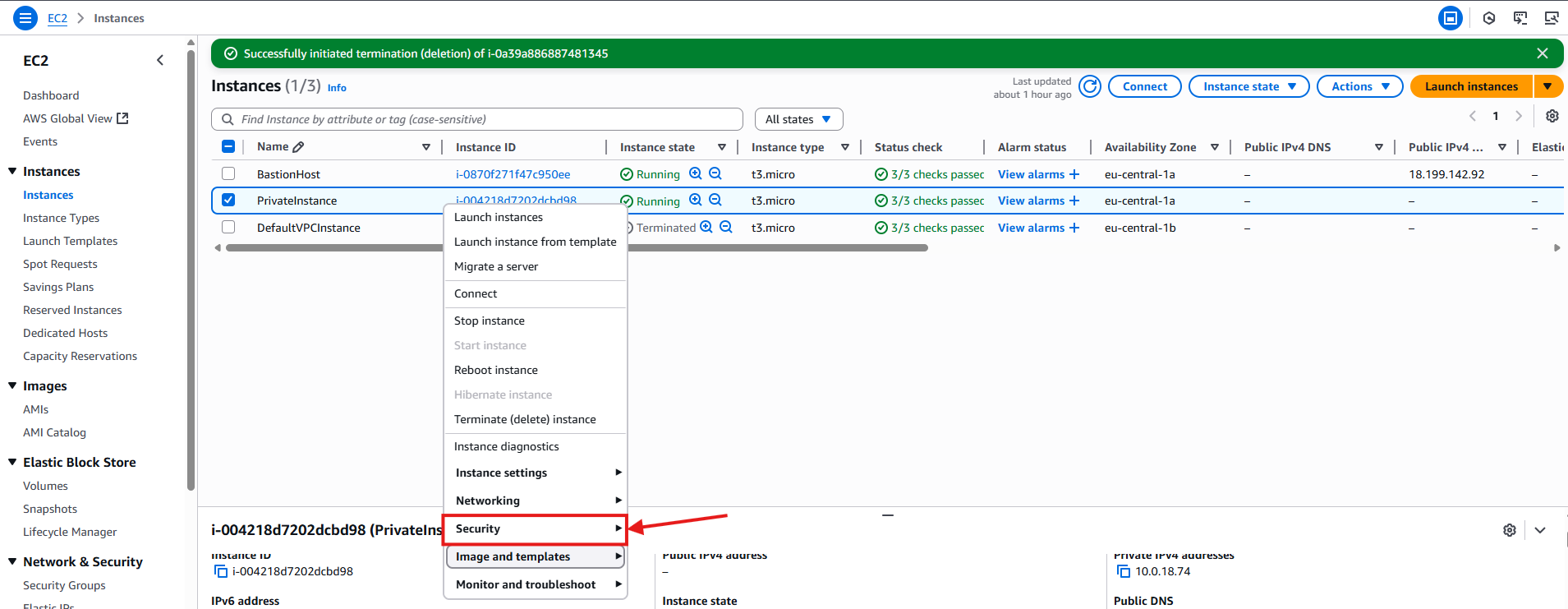Choose Terminate (delete) instance from menu
This screenshot has height=609, width=1568.
(525, 419)
